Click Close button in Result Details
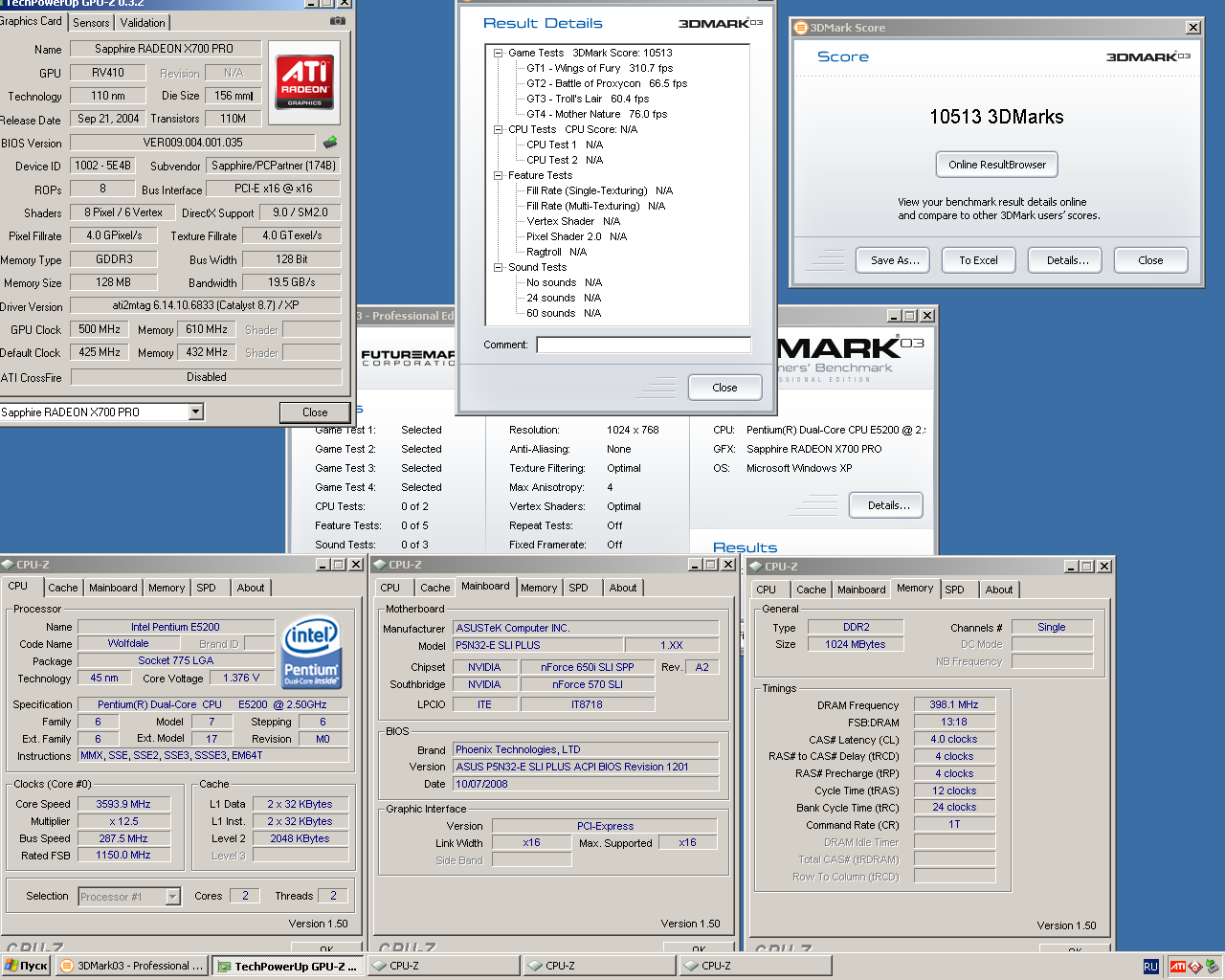 pyautogui.click(x=724, y=388)
